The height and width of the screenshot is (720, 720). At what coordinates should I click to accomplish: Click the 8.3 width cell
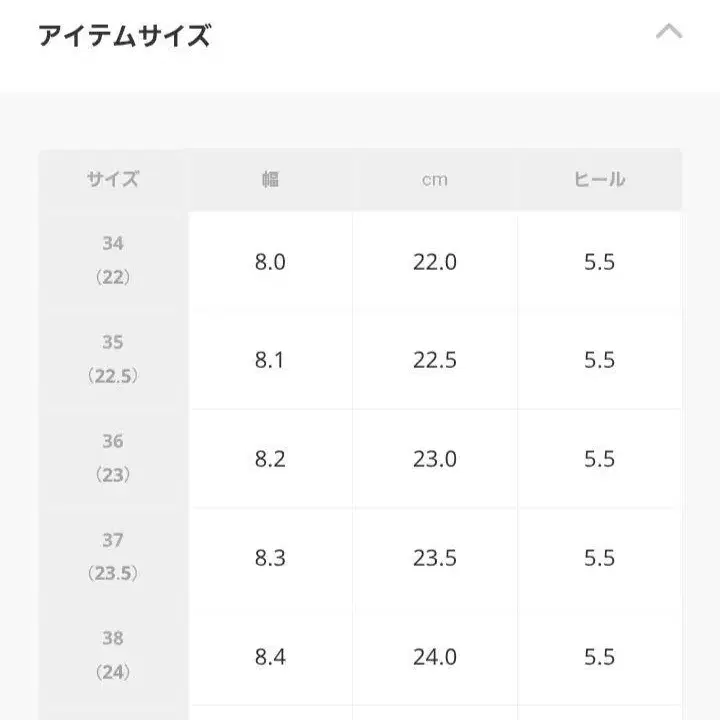coord(270,558)
